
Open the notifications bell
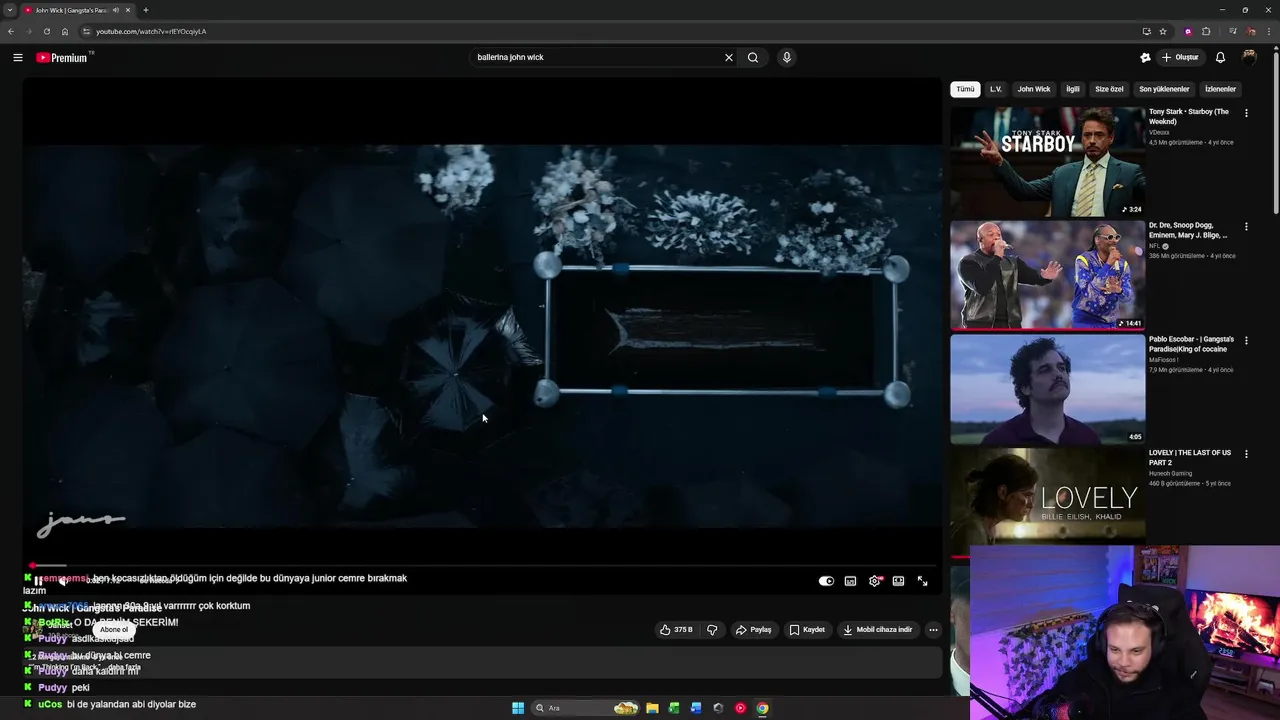1220,58
